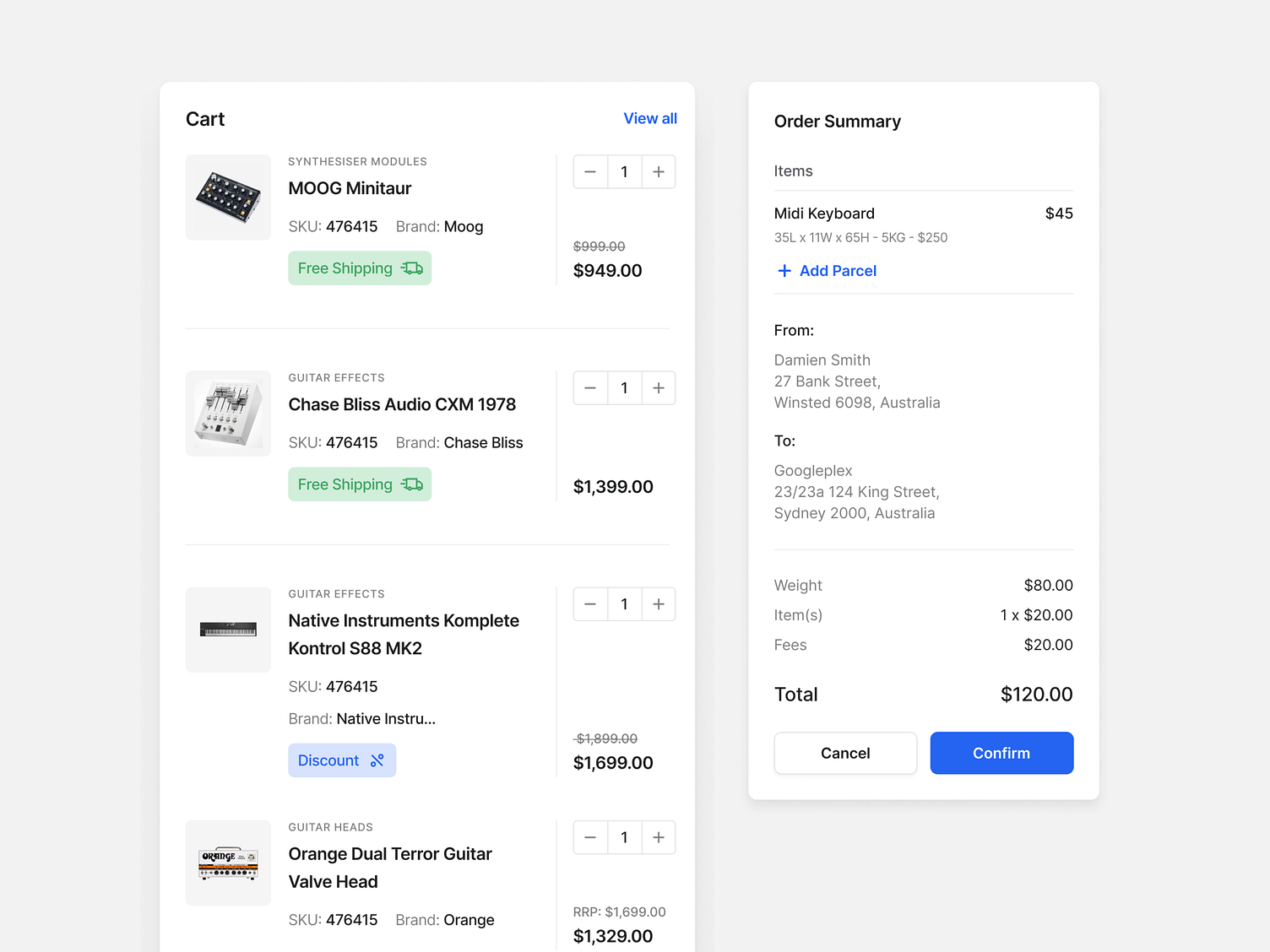Click the truck icon on MOOG Minitaur's shipping badge

pyautogui.click(x=412, y=268)
